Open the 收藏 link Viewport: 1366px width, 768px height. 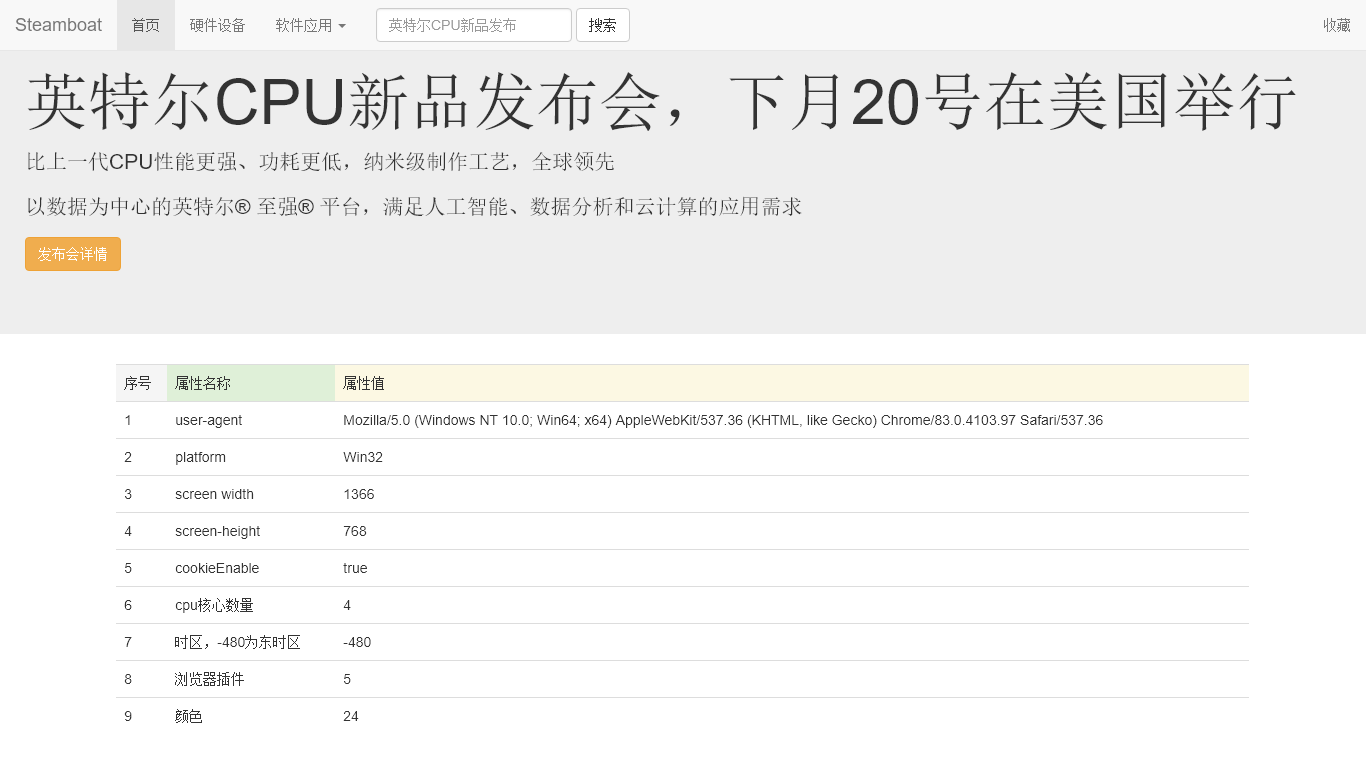pos(1337,25)
